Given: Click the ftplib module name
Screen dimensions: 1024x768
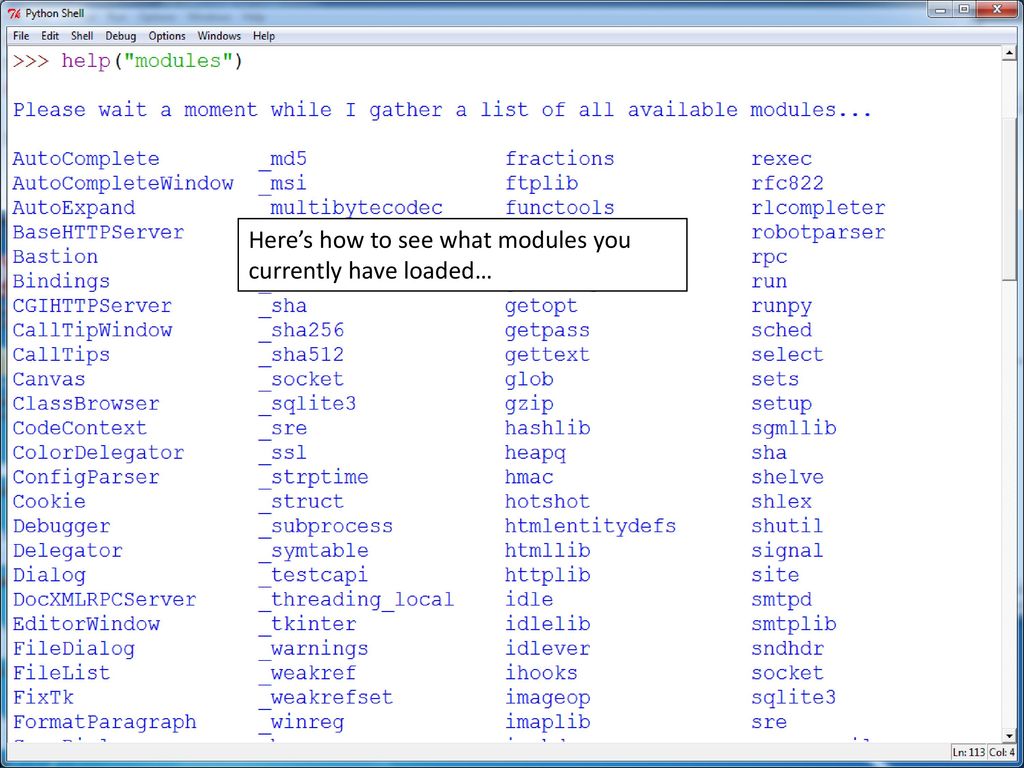Looking at the screenshot, I should (541, 184).
